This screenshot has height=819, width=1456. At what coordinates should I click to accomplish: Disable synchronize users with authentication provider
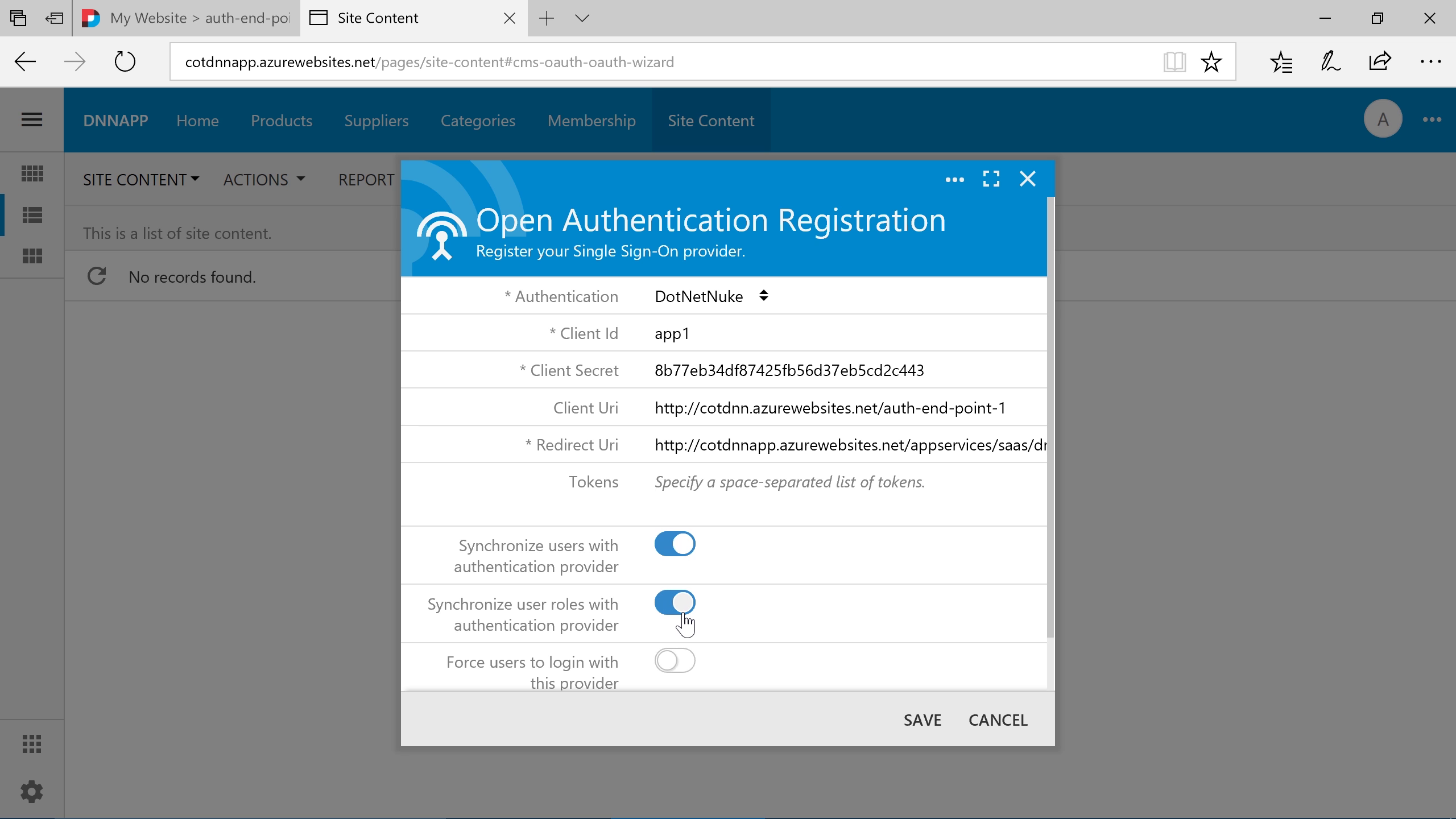pyautogui.click(x=675, y=544)
